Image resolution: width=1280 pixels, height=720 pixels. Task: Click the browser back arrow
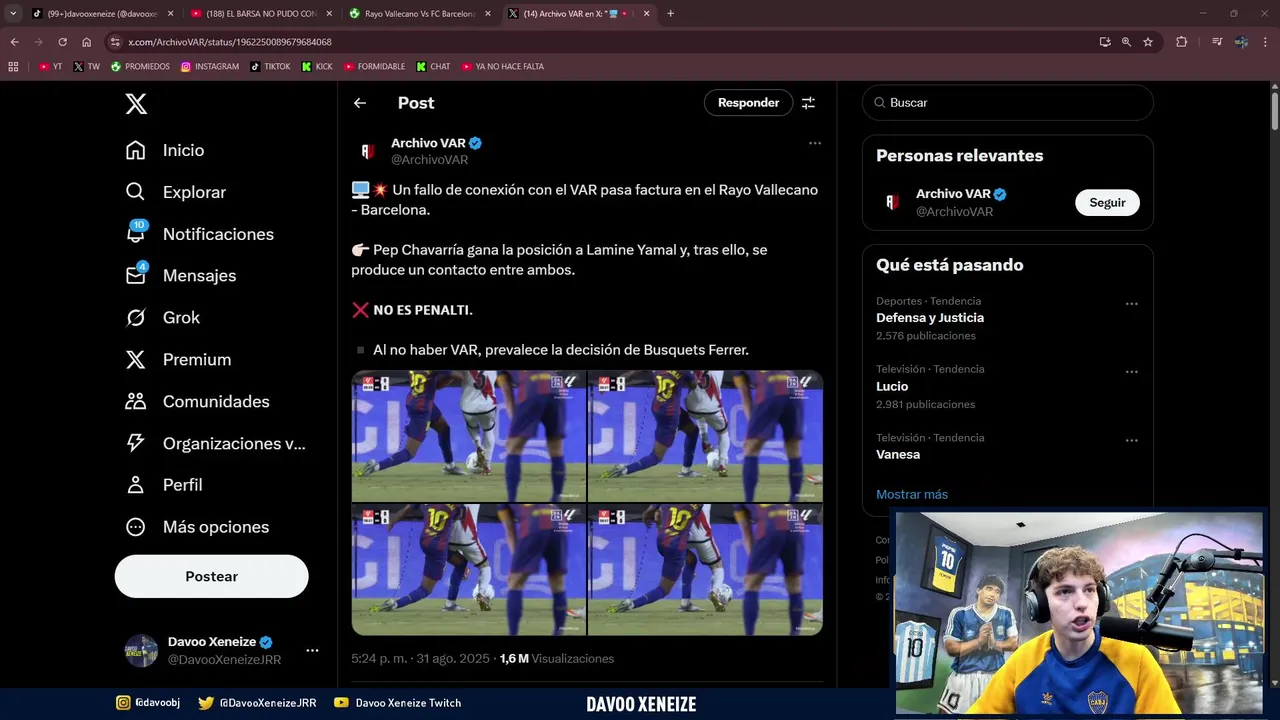[14, 42]
